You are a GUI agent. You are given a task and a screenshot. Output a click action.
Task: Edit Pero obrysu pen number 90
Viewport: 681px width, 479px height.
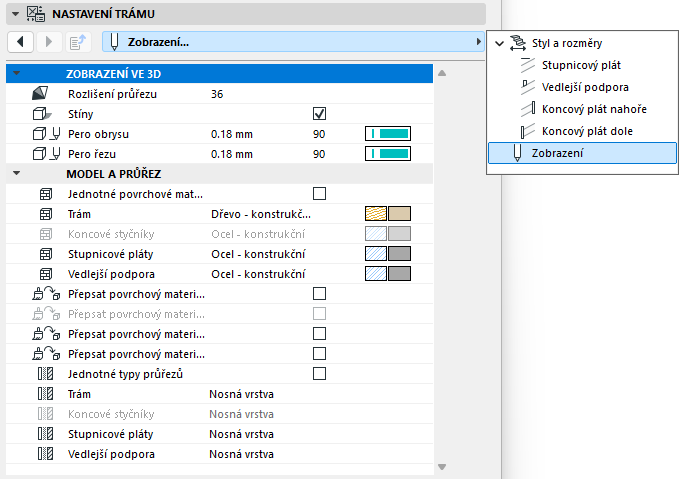tap(319, 134)
